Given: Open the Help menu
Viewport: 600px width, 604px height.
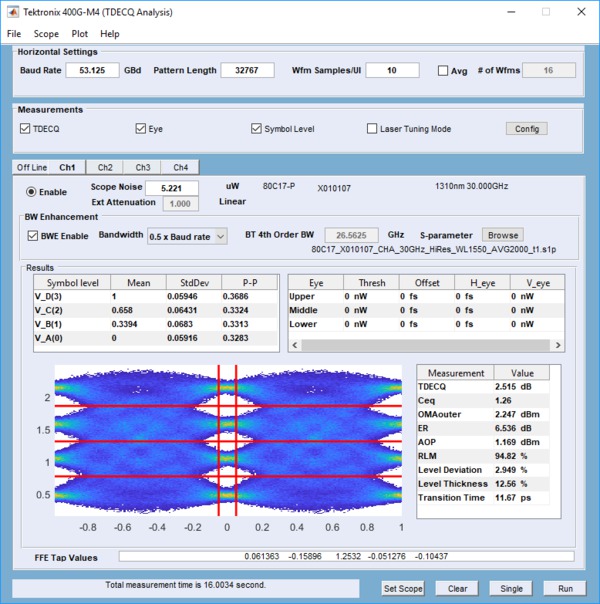Looking at the screenshot, I should click(110, 34).
